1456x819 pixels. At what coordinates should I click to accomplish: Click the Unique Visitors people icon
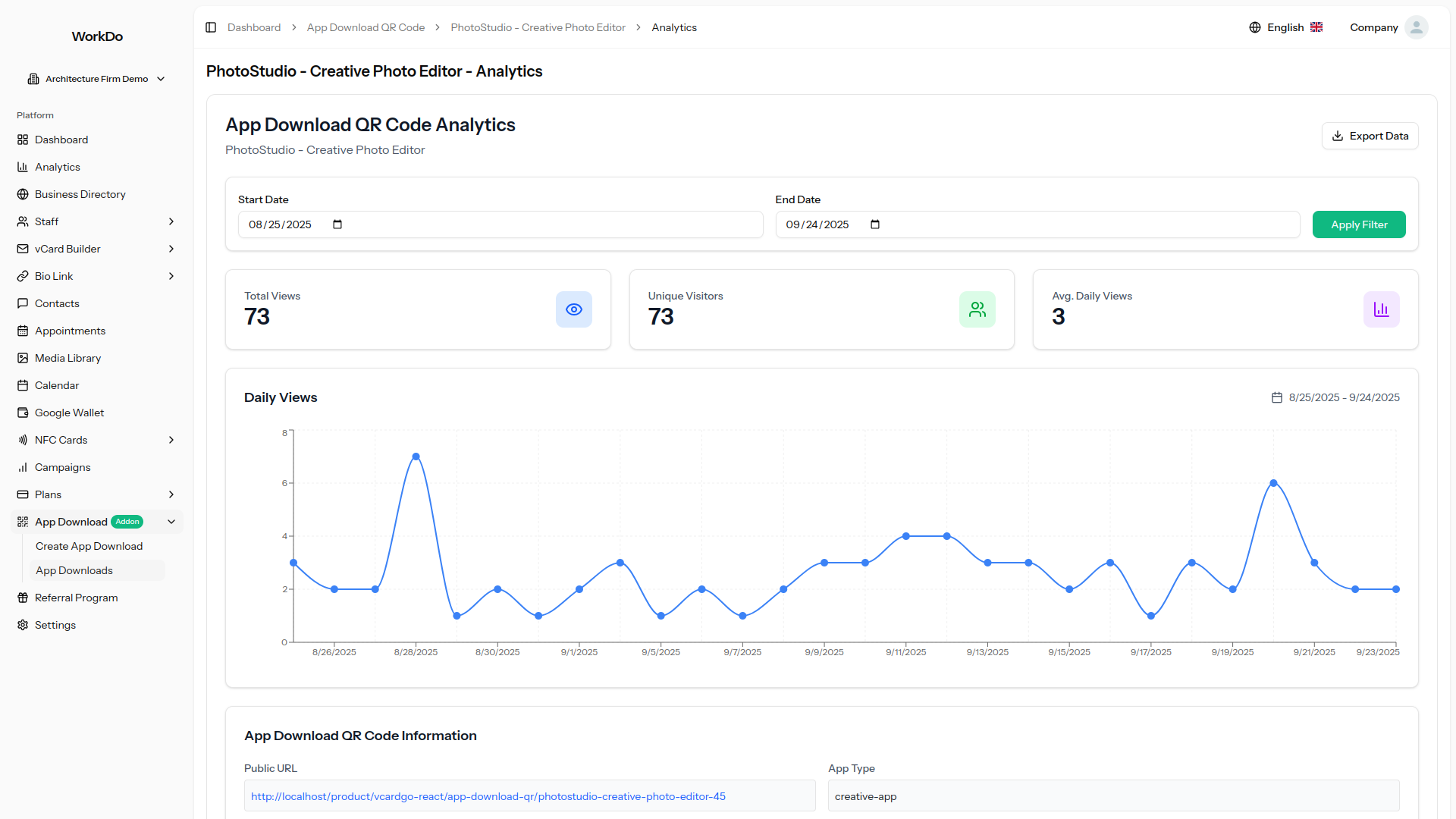coord(977,309)
